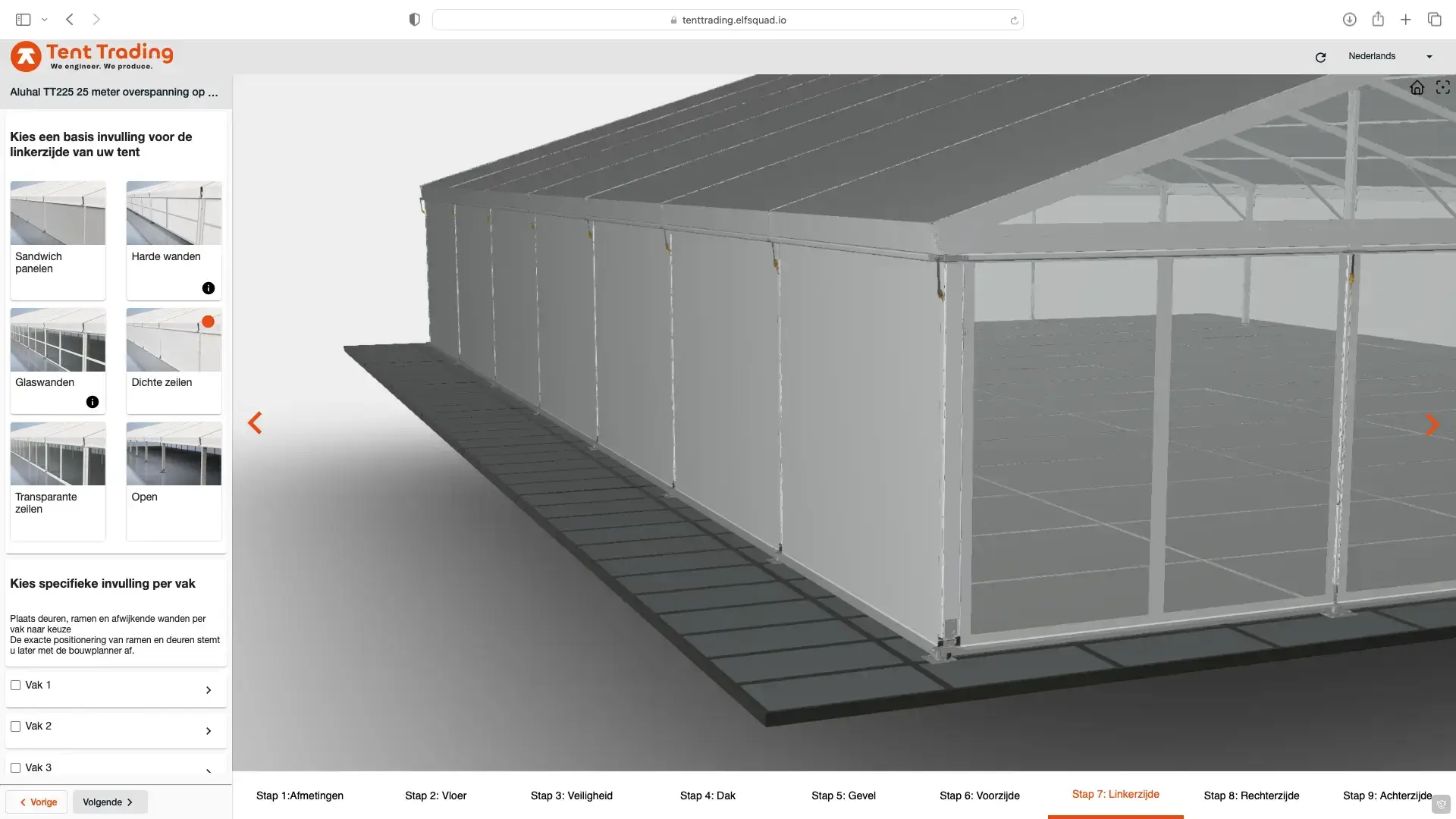Image resolution: width=1456 pixels, height=819 pixels.
Task: Select the orange Dichte zeilen indicator
Action: (208, 322)
